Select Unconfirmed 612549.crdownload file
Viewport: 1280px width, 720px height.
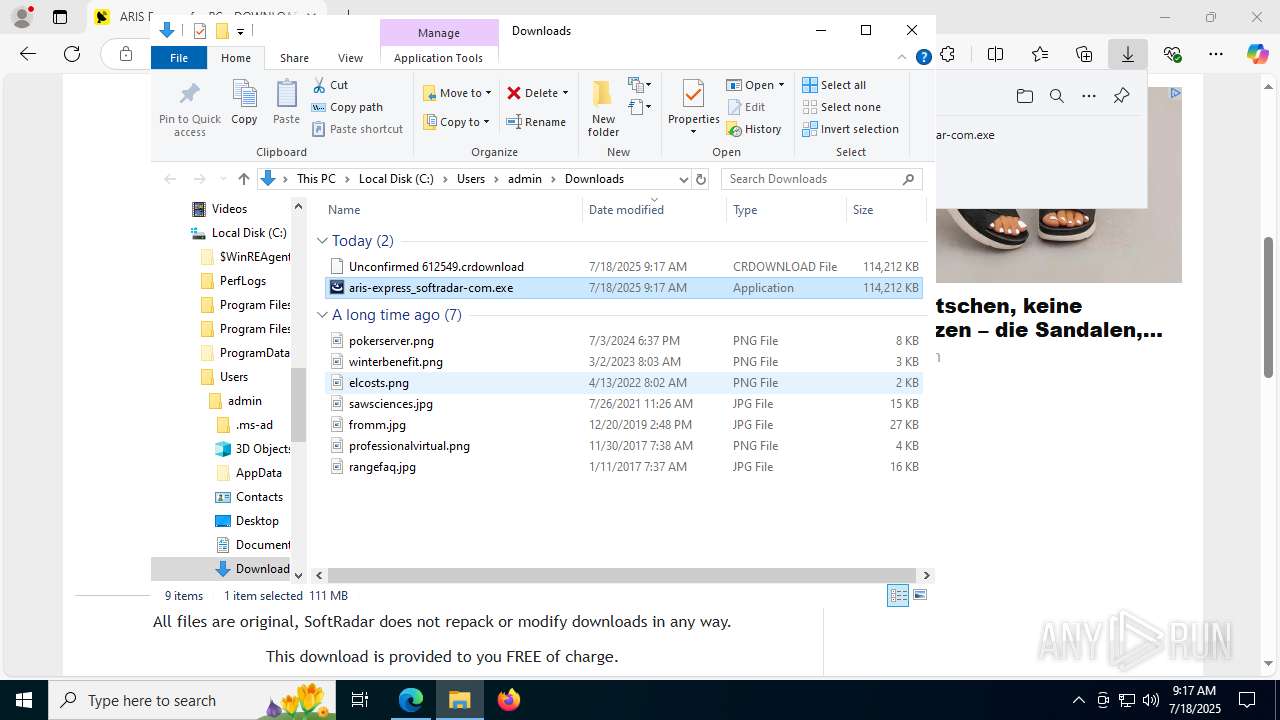tap(623, 267)
